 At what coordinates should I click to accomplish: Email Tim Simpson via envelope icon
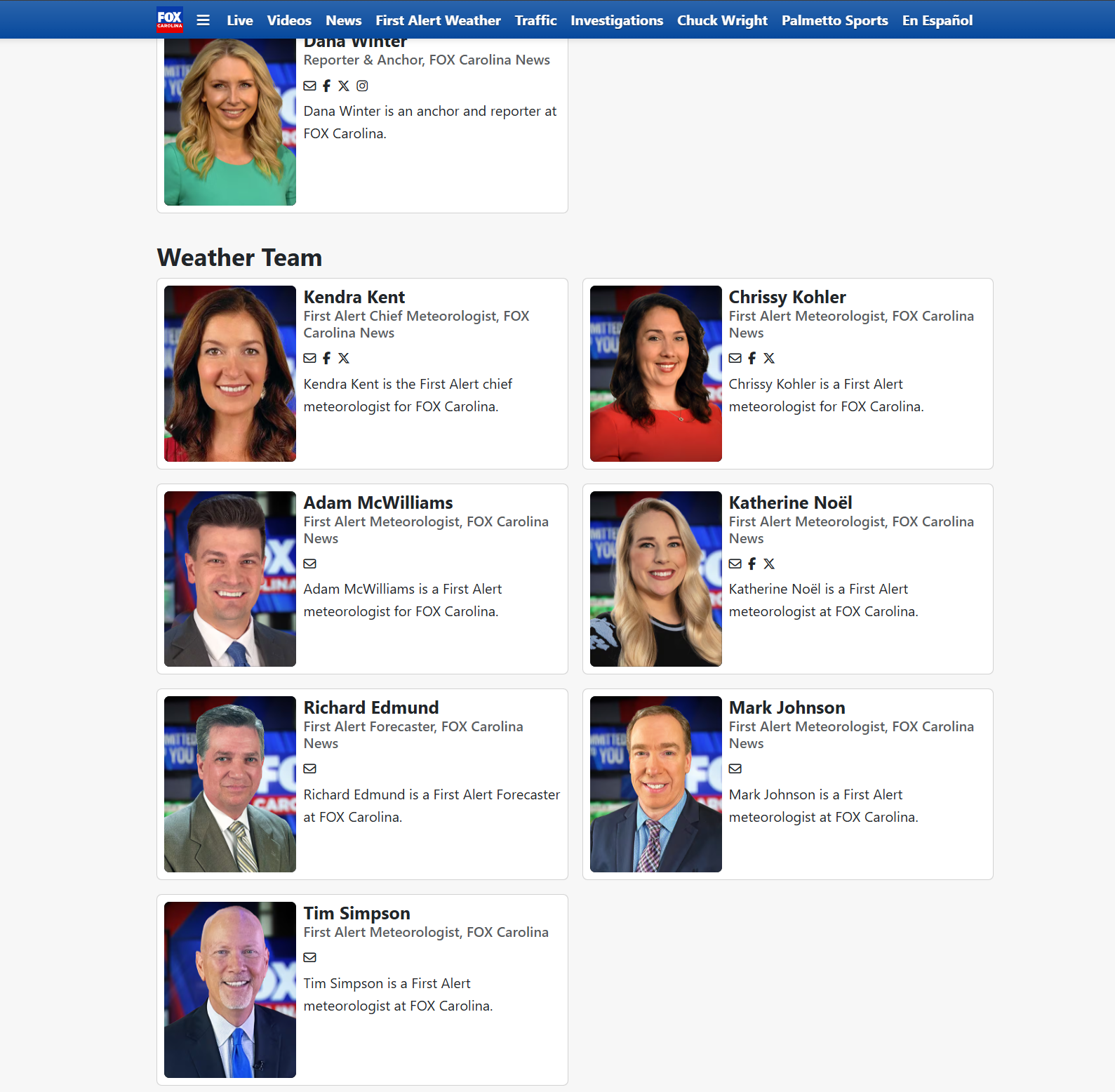click(309, 957)
